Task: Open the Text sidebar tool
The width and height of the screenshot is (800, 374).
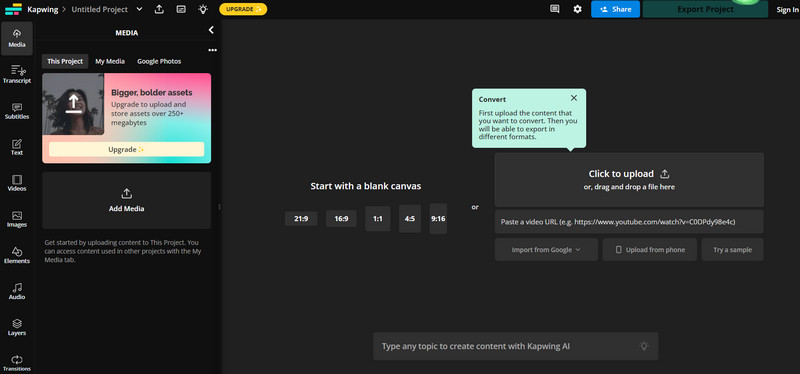Action: click(x=17, y=147)
